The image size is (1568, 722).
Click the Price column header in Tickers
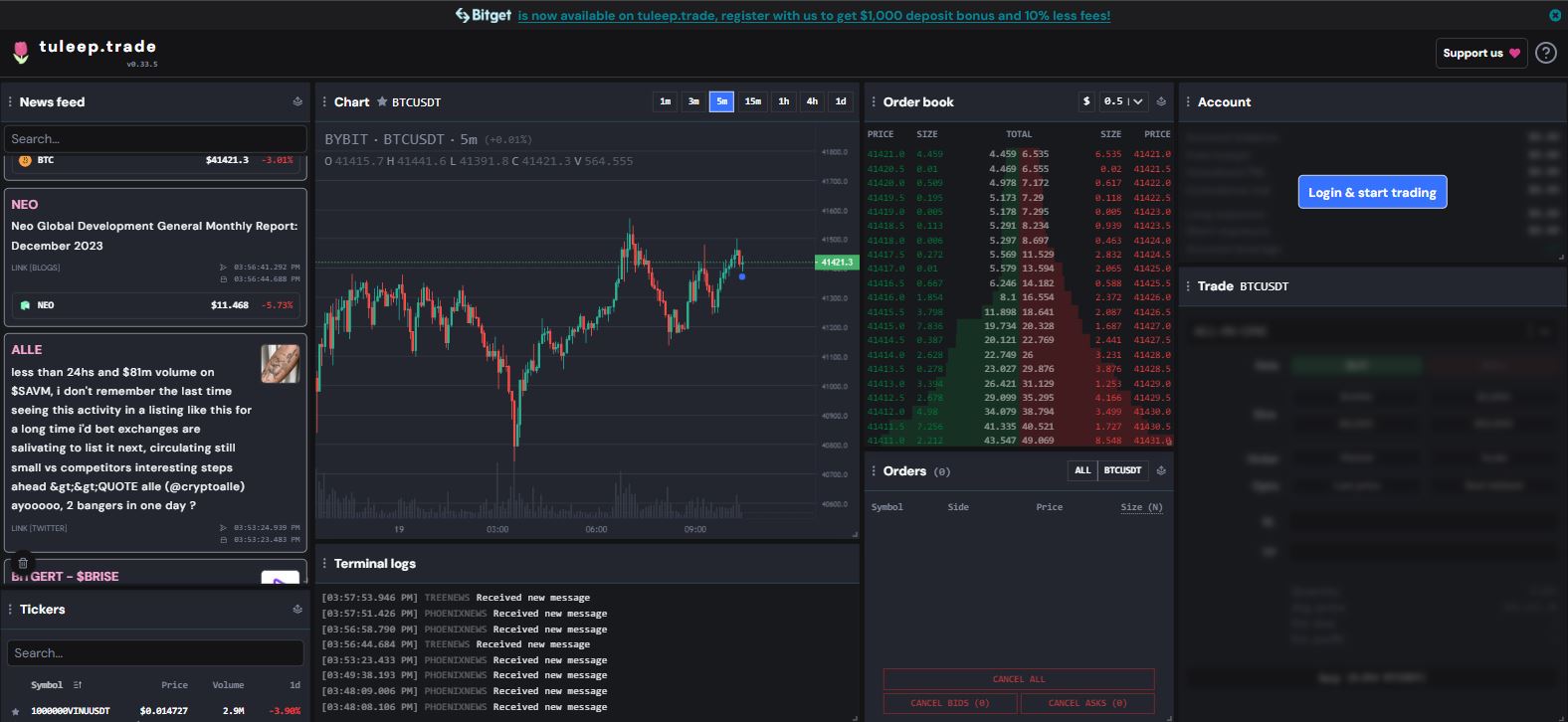[174, 684]
